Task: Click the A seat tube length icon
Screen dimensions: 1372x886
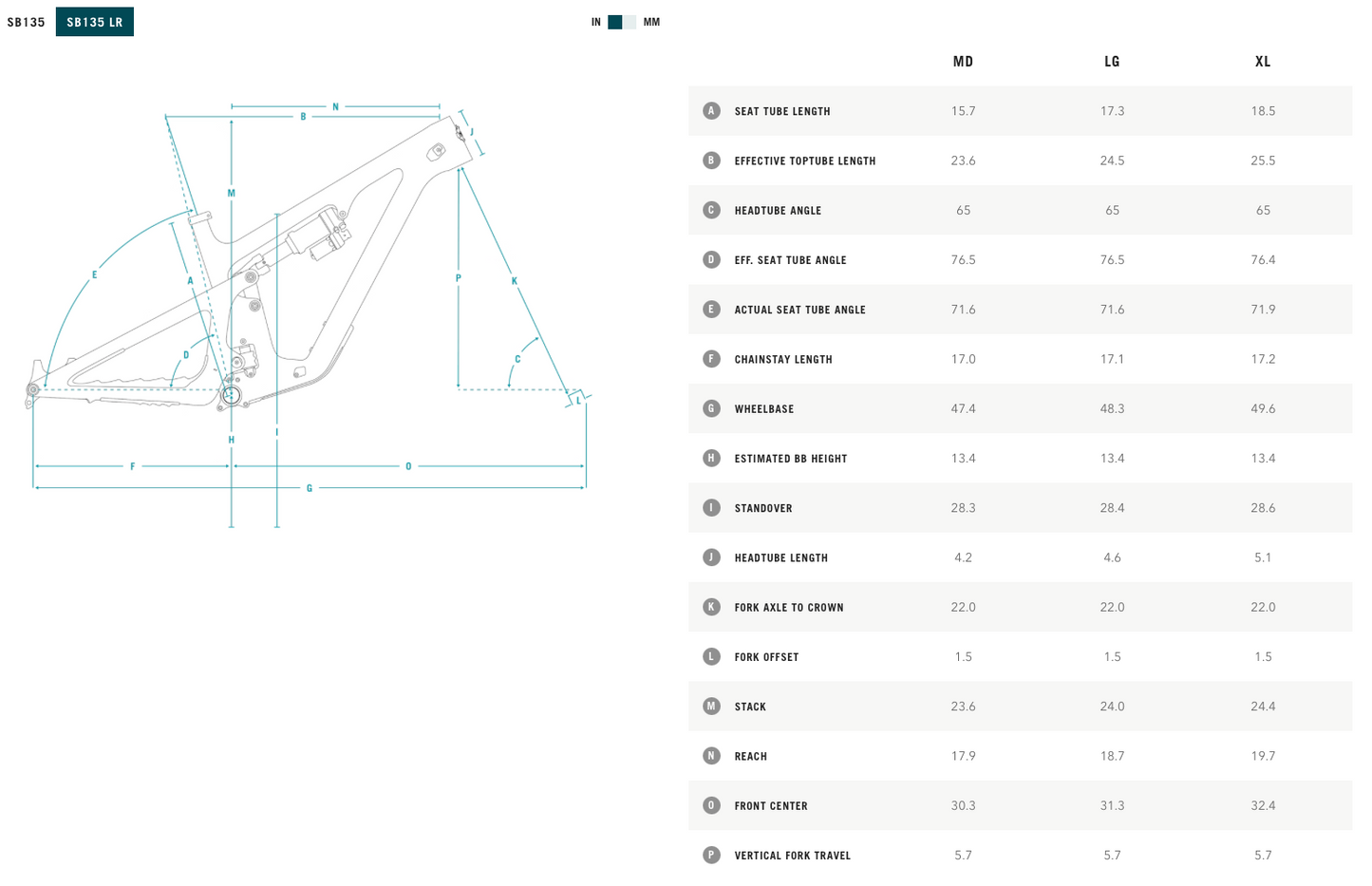Action: click(x=711, y=111)
